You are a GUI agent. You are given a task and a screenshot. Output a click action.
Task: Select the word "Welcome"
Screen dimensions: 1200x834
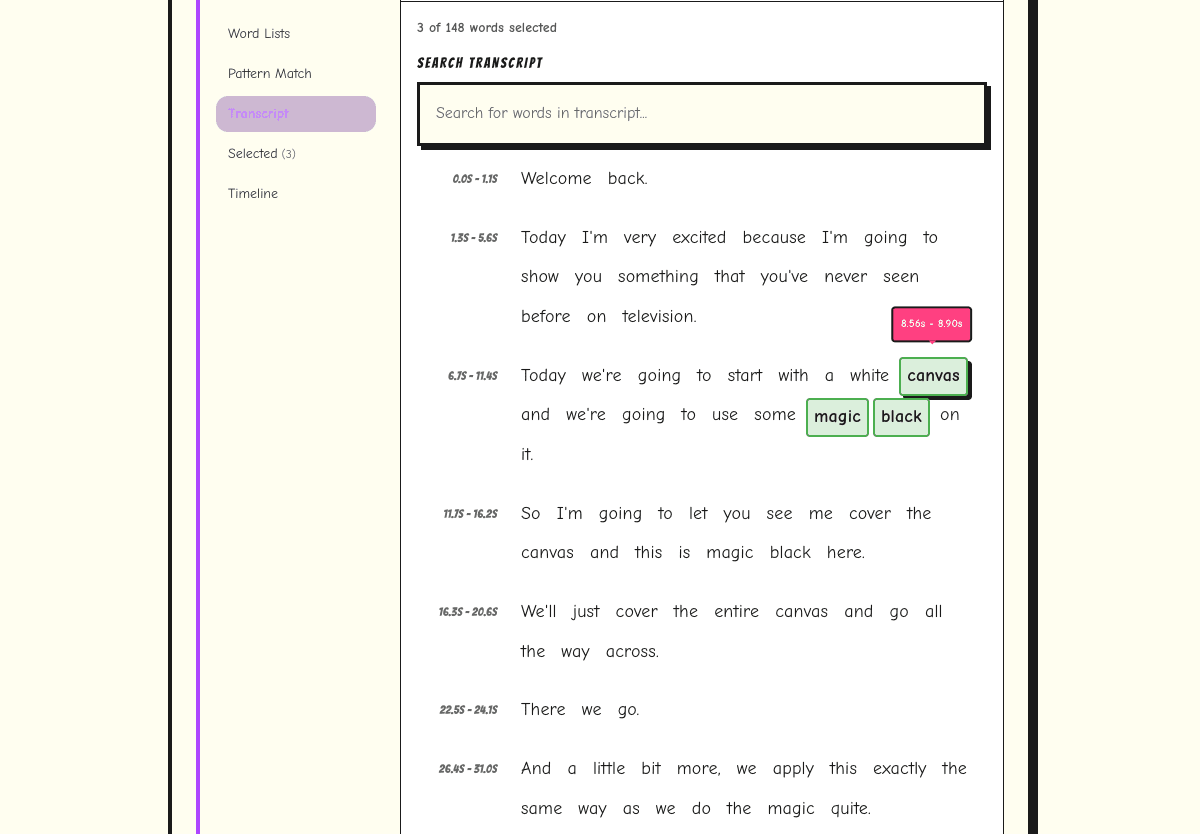point(556,178)
